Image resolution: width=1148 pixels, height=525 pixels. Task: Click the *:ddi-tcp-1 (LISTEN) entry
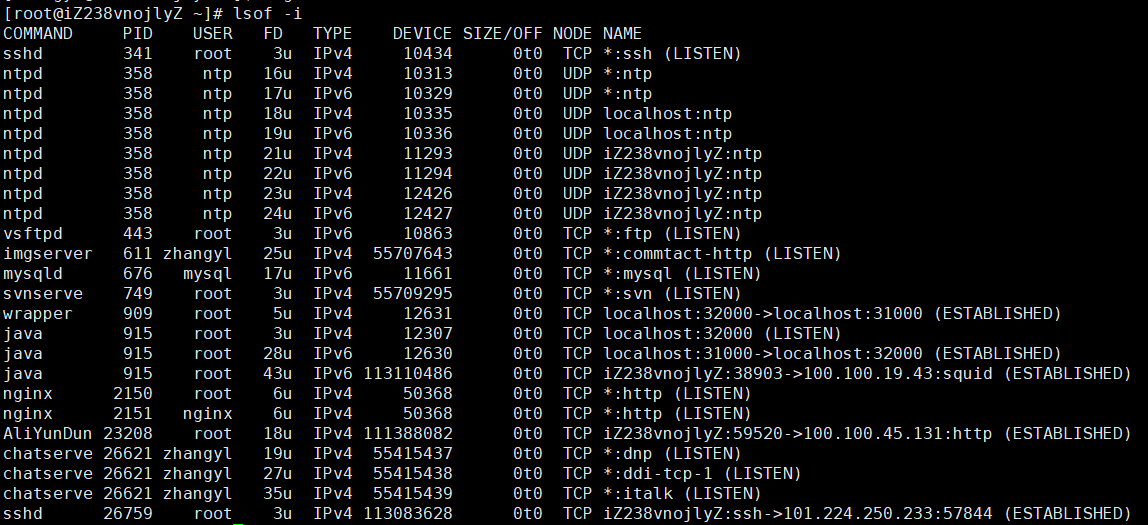[x=702, y=474]
